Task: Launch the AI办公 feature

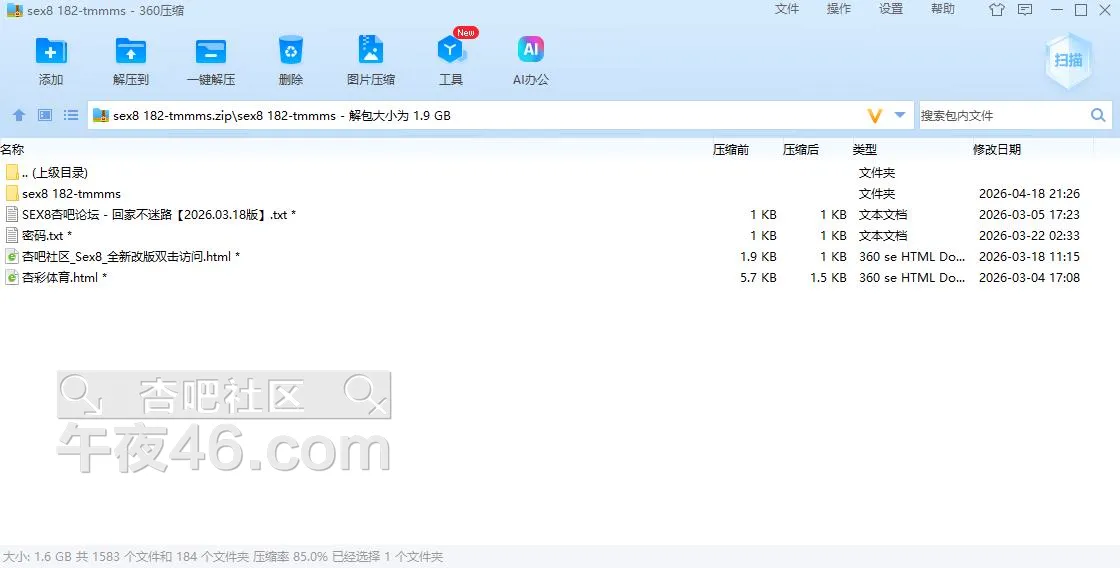Action: coord(530,51)
